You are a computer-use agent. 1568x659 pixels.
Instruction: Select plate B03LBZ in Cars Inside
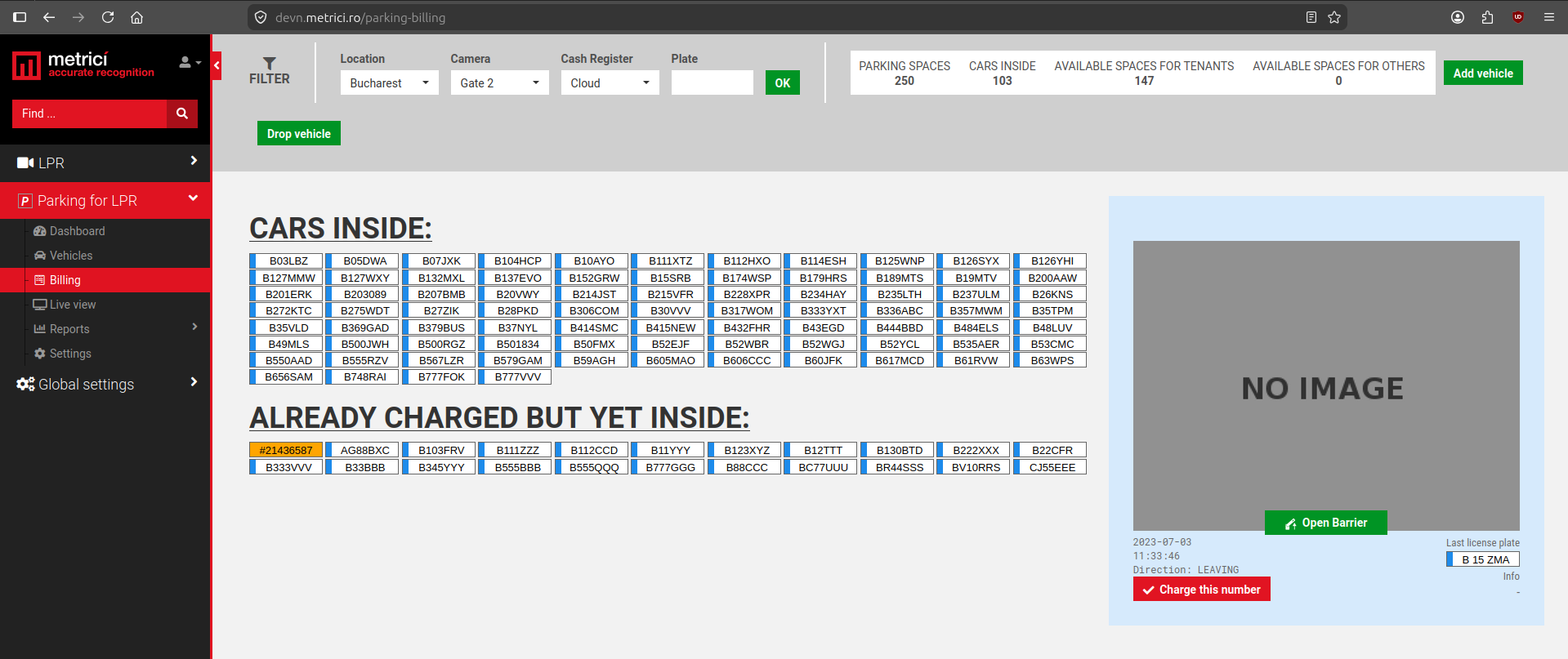tap(286, 260)
